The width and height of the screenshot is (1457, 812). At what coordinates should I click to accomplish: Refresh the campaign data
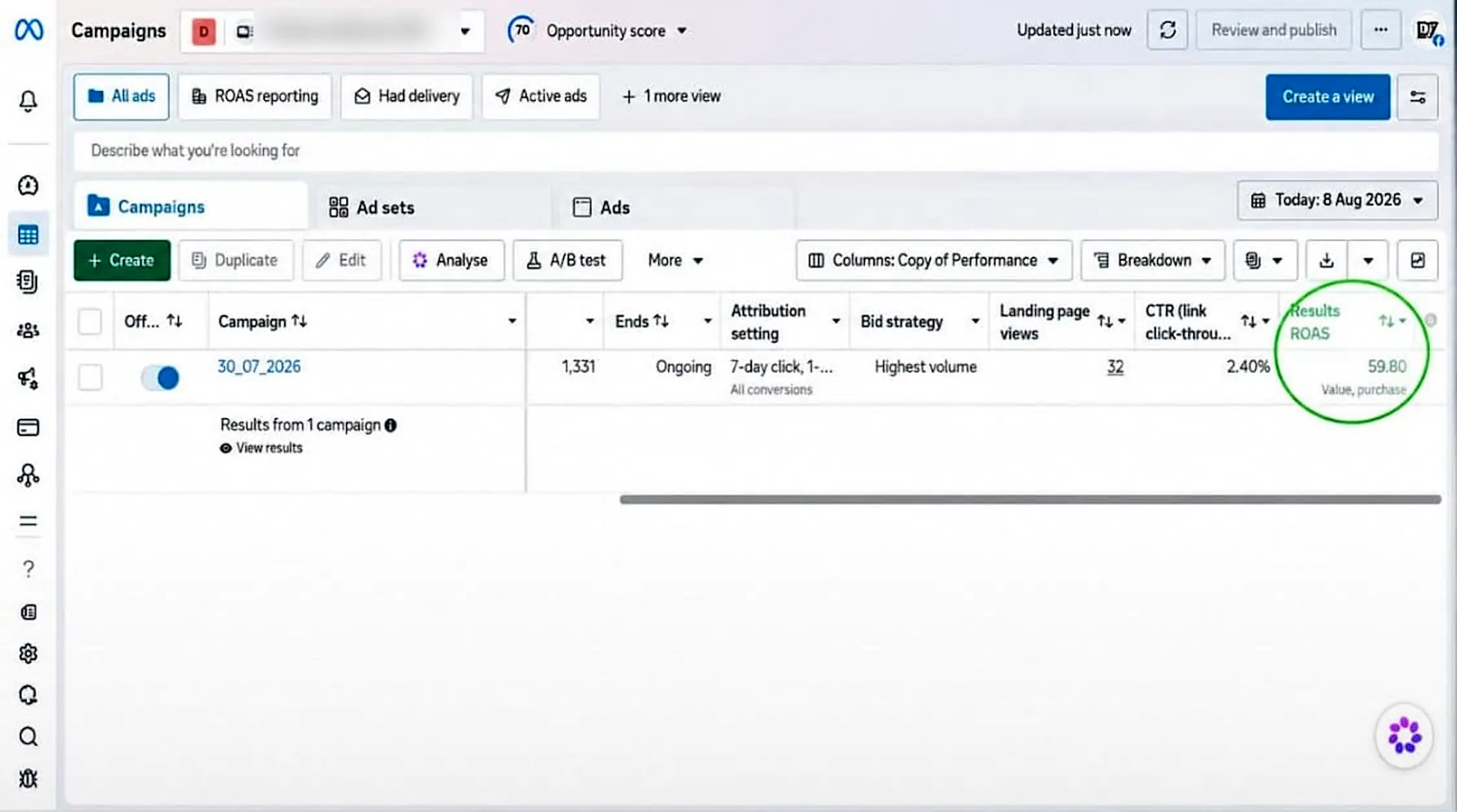coord(1168,30)
